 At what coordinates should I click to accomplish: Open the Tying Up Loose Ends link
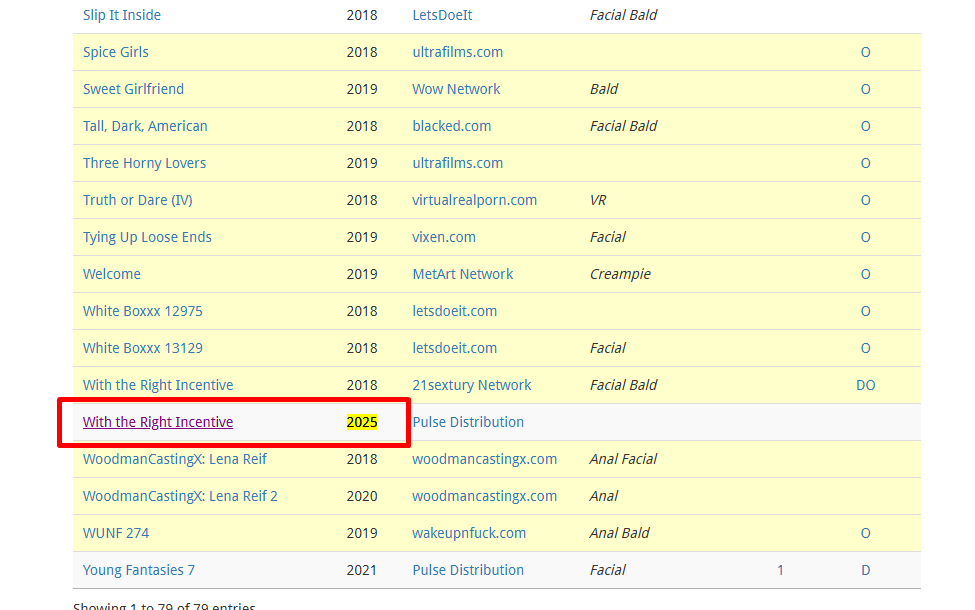pyautogui.click(x=147, y=237)
